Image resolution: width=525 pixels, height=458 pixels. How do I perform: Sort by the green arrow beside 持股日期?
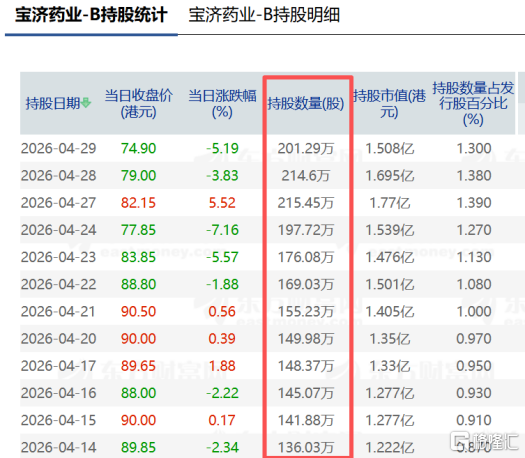pyautogui.click(x=86, y=102)
